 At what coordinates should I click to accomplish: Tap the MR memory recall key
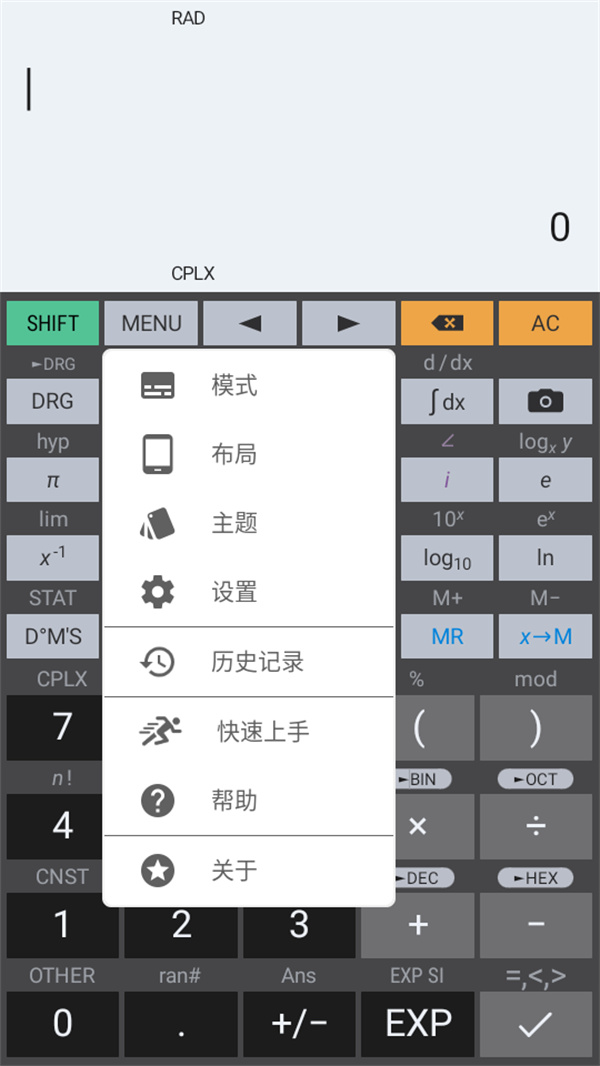tap(447, 636)
